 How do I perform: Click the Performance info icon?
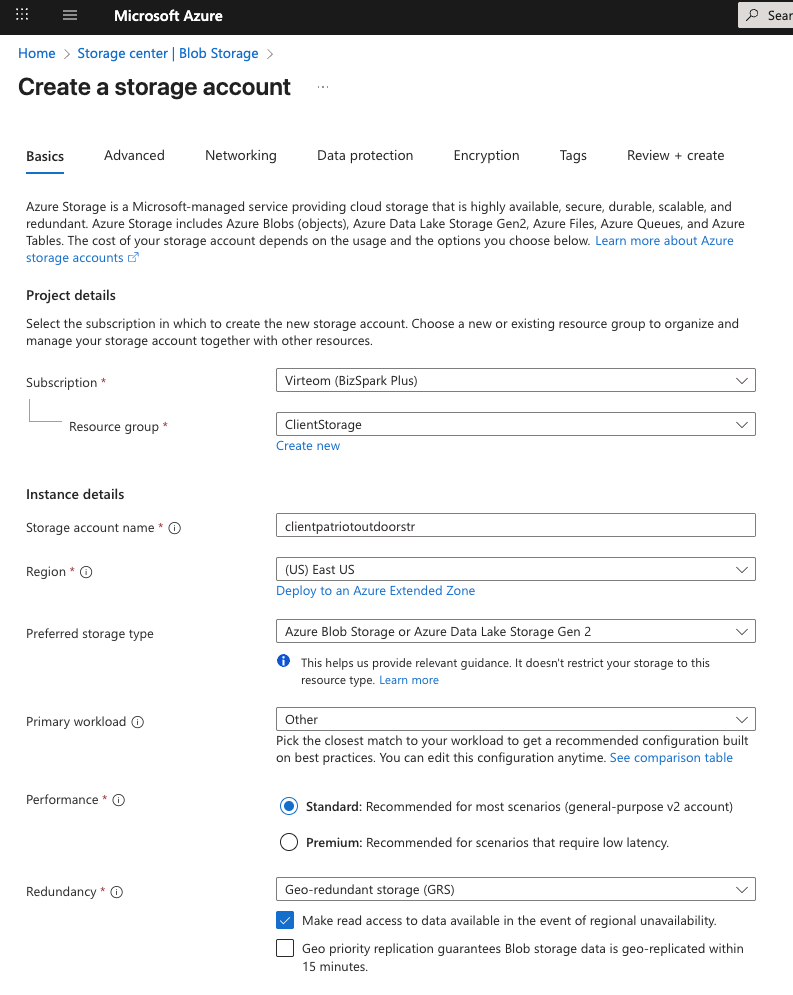click(x=118, y=800)
